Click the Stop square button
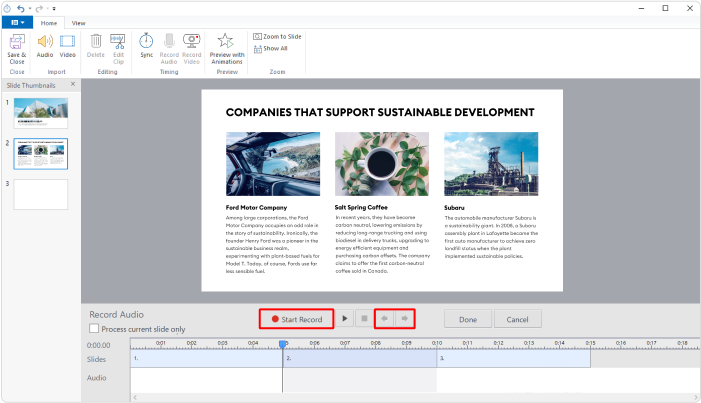This screenshot has height=403, width=701. (364, 318)
